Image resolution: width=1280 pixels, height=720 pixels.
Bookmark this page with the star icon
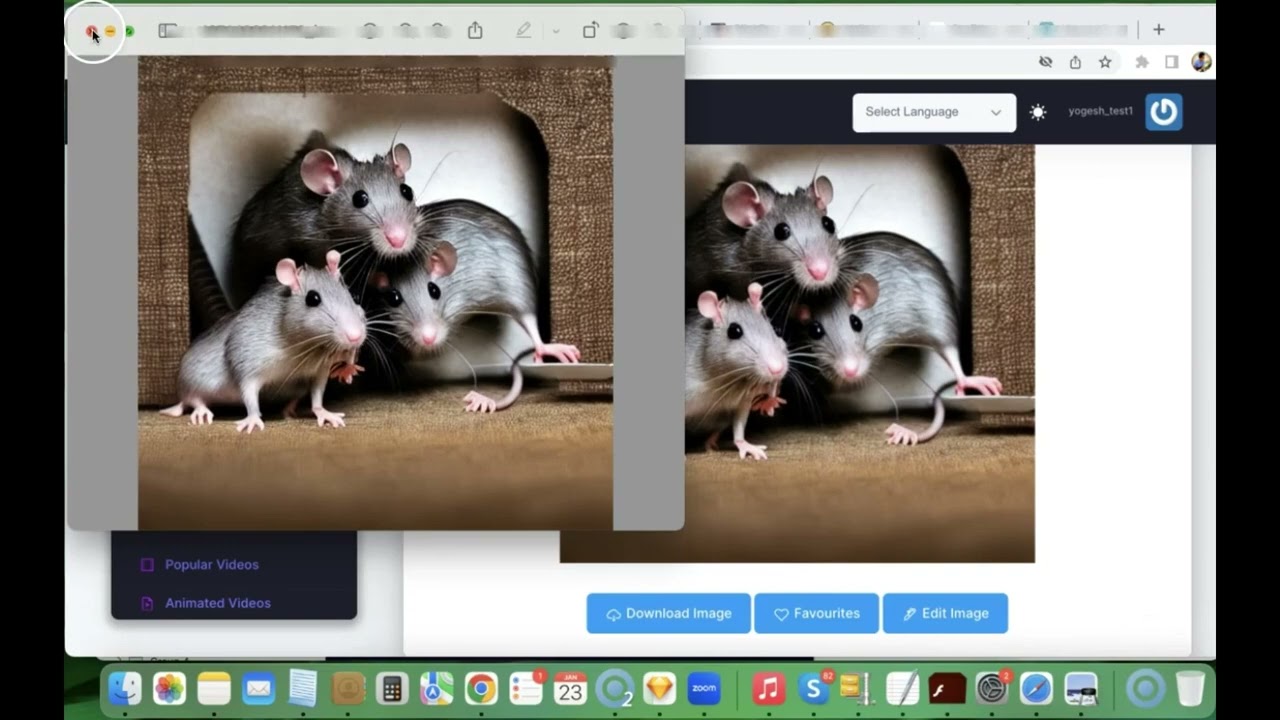(1105, 62)
